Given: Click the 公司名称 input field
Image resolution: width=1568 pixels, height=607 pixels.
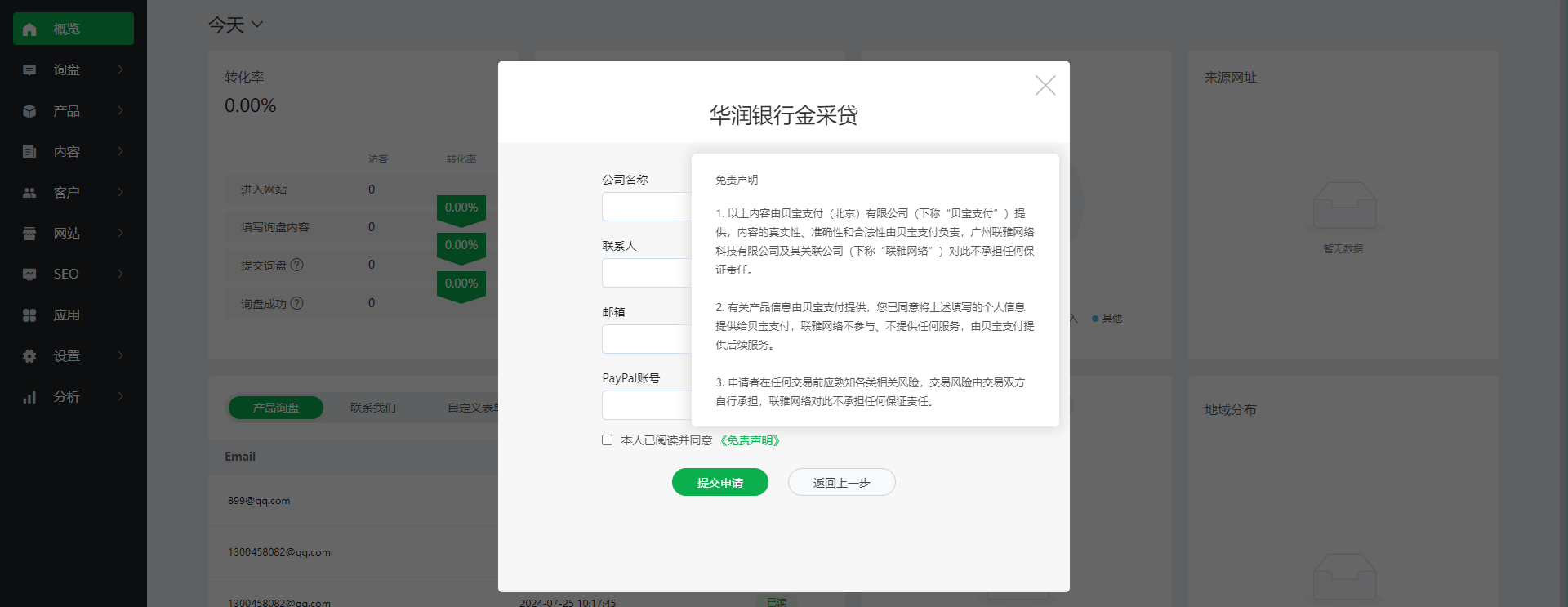Looking at the screenshot, I should point(647,207).
